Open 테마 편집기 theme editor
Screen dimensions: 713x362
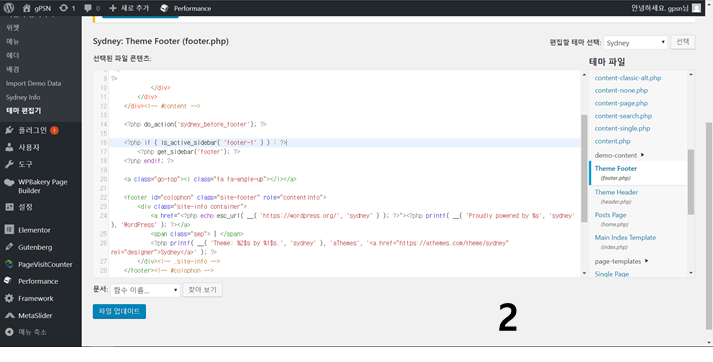24,111
